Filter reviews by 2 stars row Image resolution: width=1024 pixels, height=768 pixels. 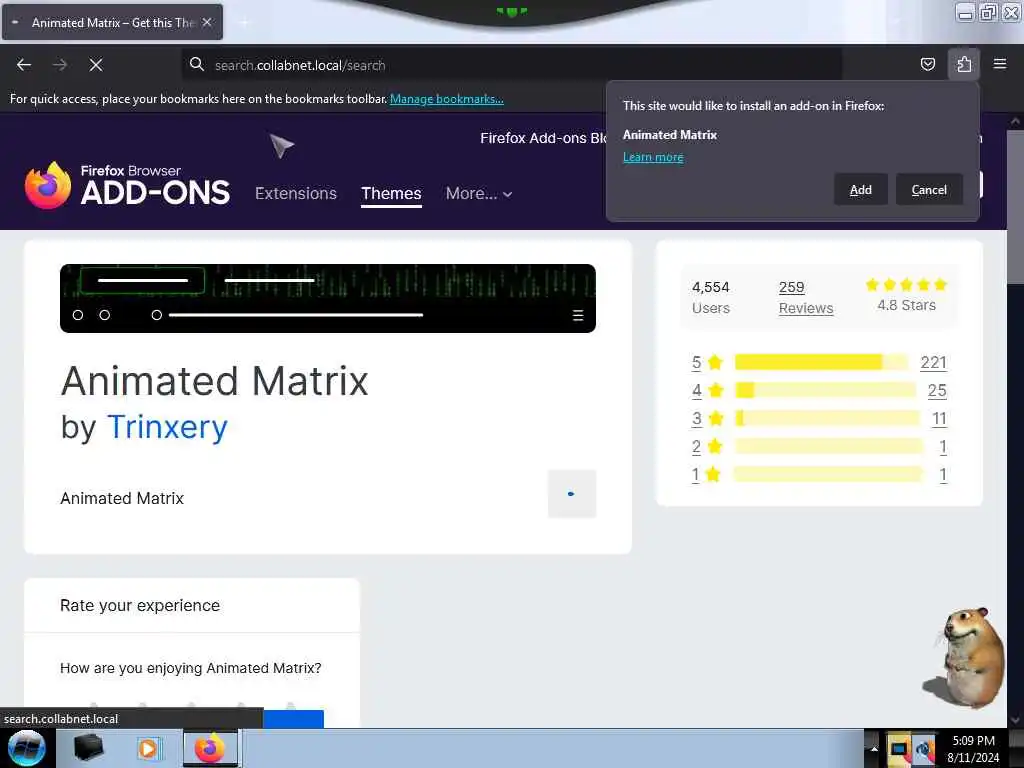coord(819,446)
